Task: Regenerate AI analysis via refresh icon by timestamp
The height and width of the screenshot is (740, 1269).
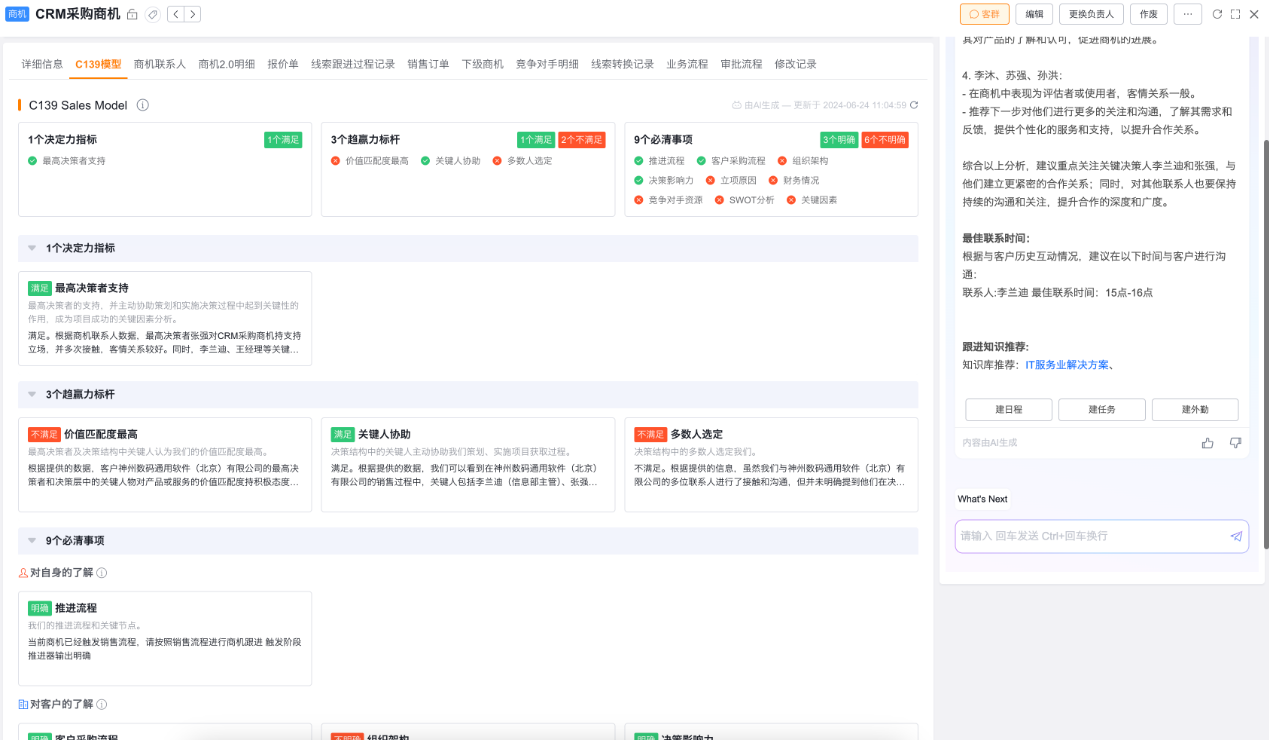Action: (x=913, y=105)
